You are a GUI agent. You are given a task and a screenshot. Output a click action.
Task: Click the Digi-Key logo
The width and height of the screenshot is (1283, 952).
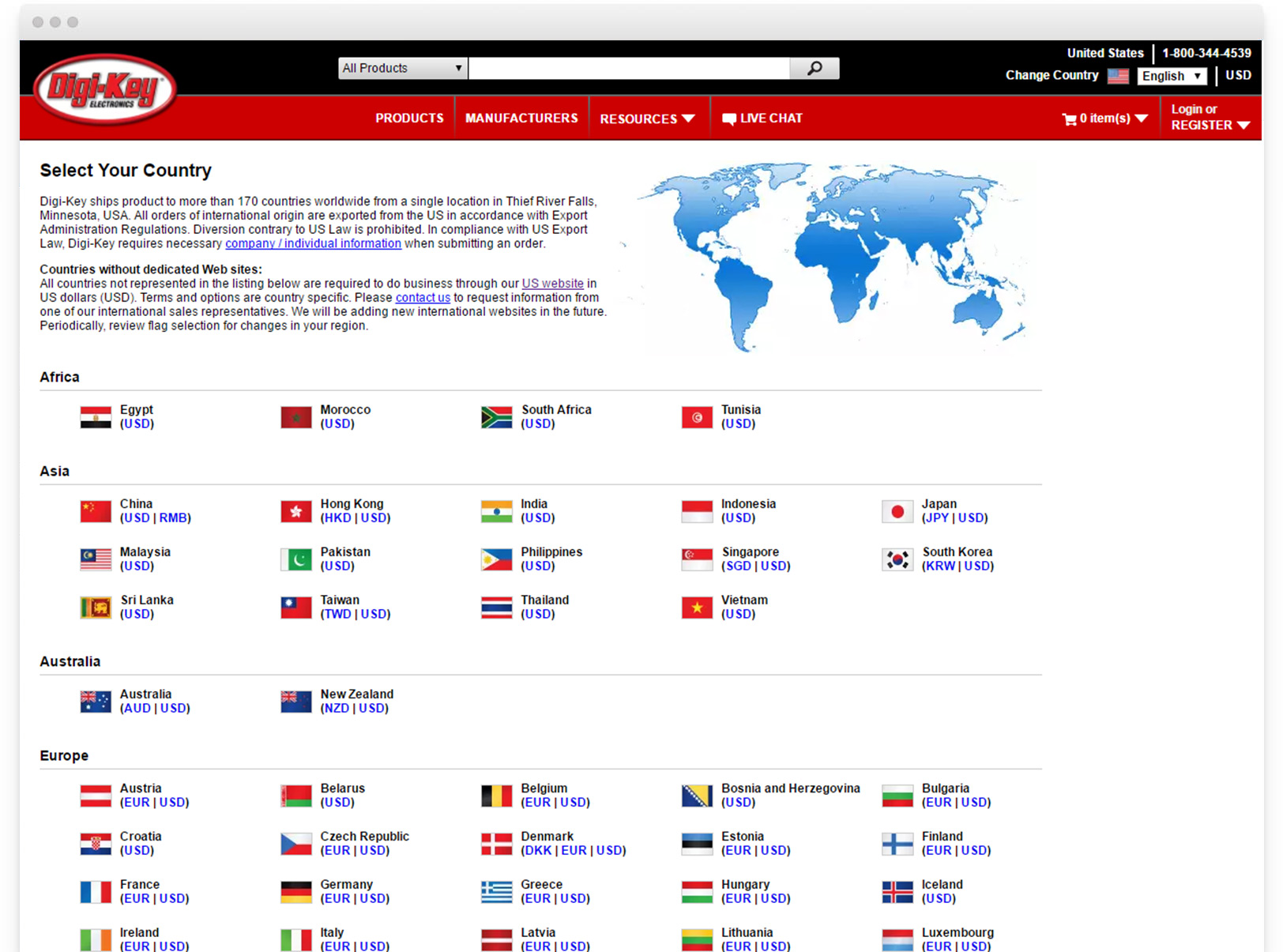pos(105,90)
